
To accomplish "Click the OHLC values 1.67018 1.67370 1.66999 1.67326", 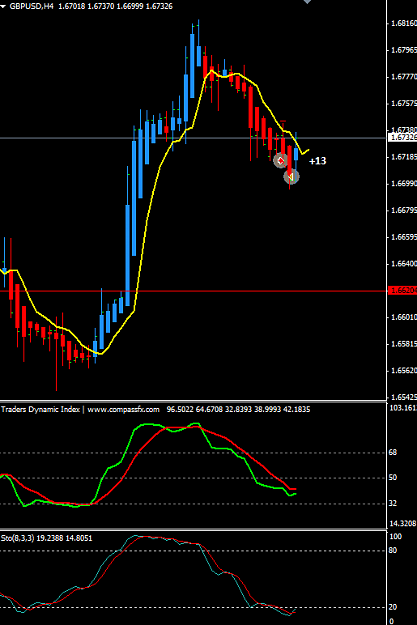I will (115, 6).
